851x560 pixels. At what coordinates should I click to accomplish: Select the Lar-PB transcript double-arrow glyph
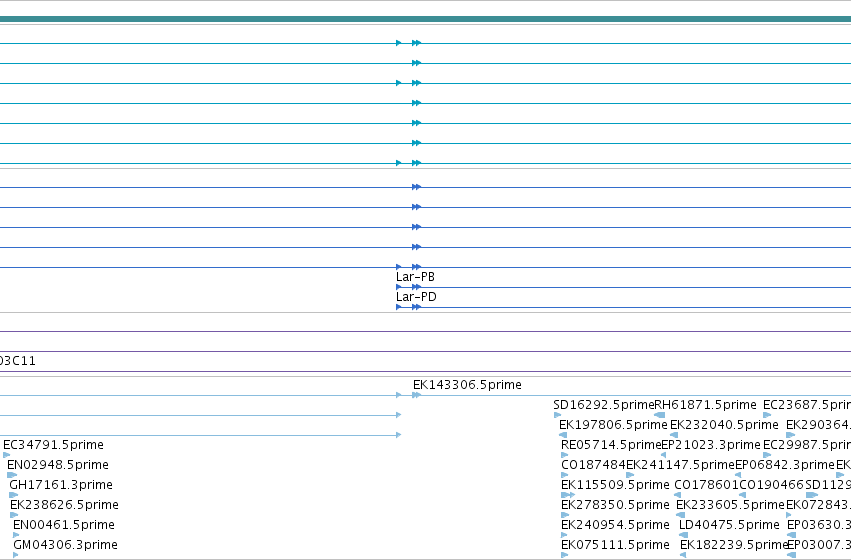416,287
